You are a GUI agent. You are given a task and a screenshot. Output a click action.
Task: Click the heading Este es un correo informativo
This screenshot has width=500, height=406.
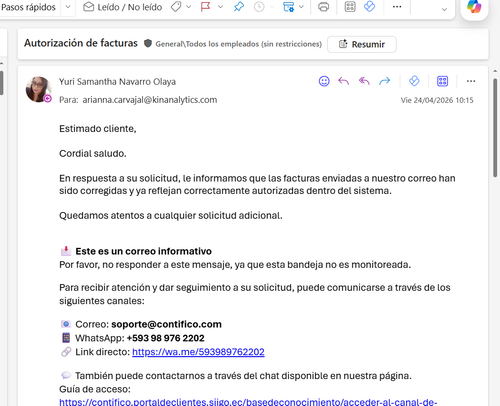143,251
